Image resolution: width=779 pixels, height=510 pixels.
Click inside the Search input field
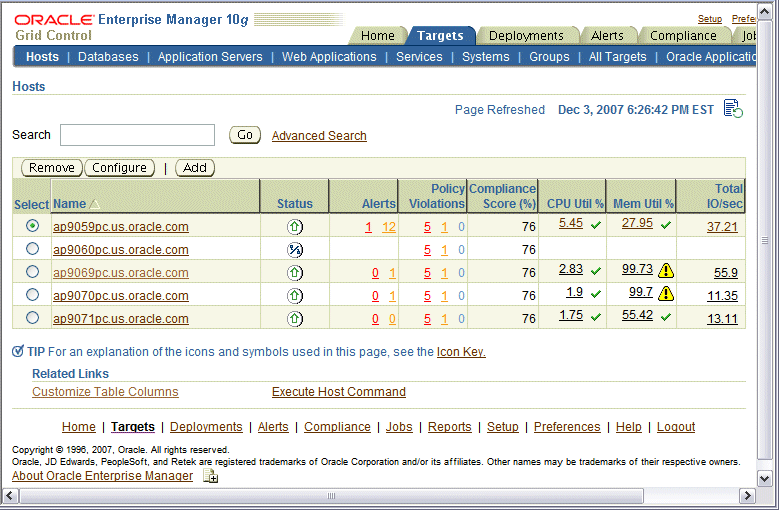[x=137, y=135]
